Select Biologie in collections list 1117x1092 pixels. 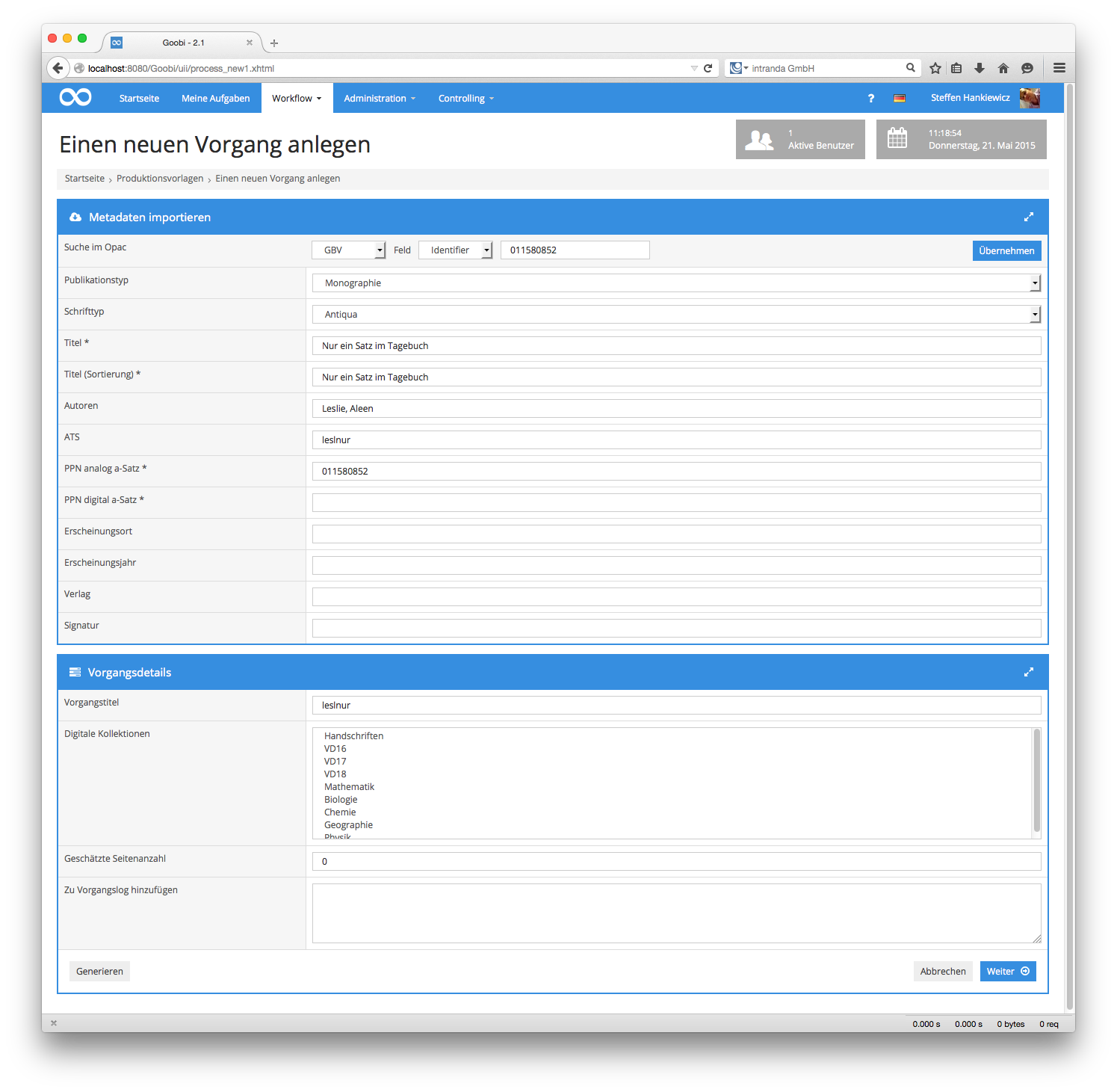pyautogui.click(x=341, y=800)
